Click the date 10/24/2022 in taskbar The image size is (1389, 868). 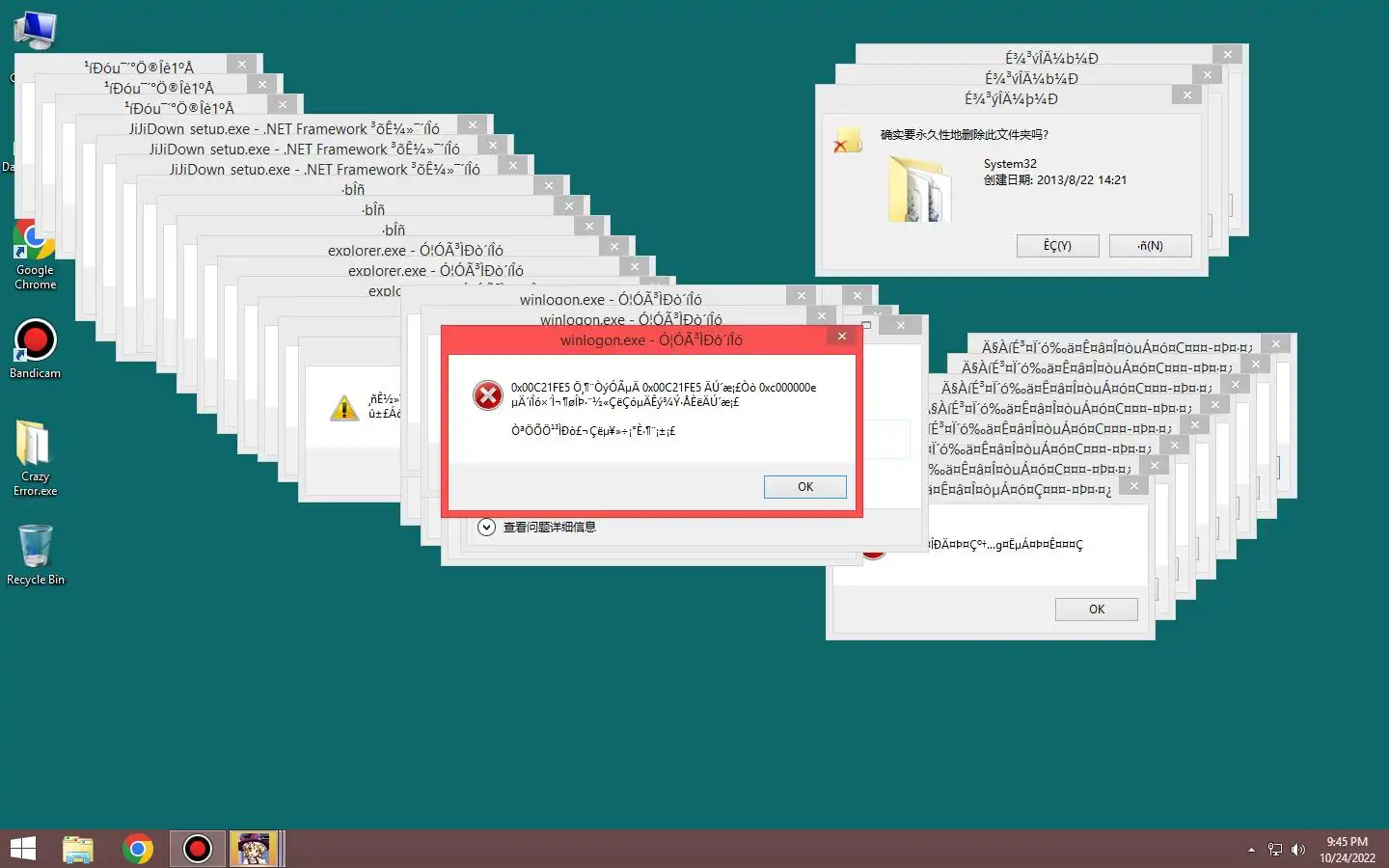[x=1348, y=858]
